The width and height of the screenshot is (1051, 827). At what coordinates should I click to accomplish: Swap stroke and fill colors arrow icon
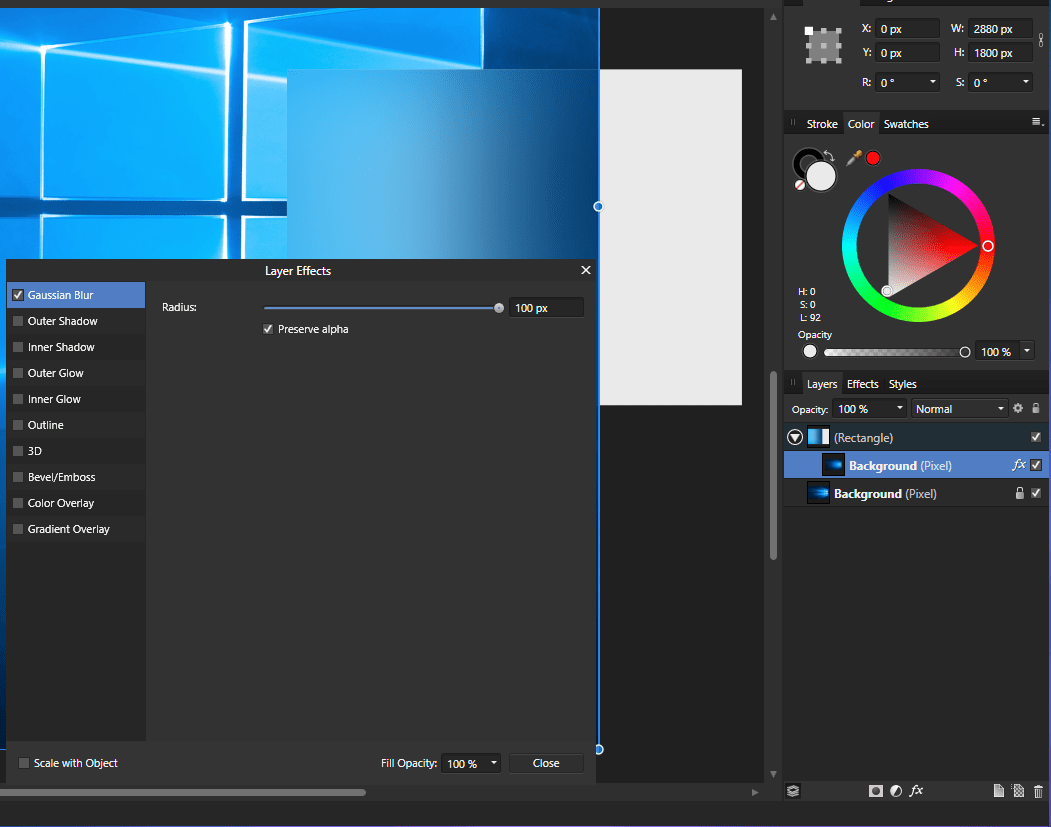point(829,155)
